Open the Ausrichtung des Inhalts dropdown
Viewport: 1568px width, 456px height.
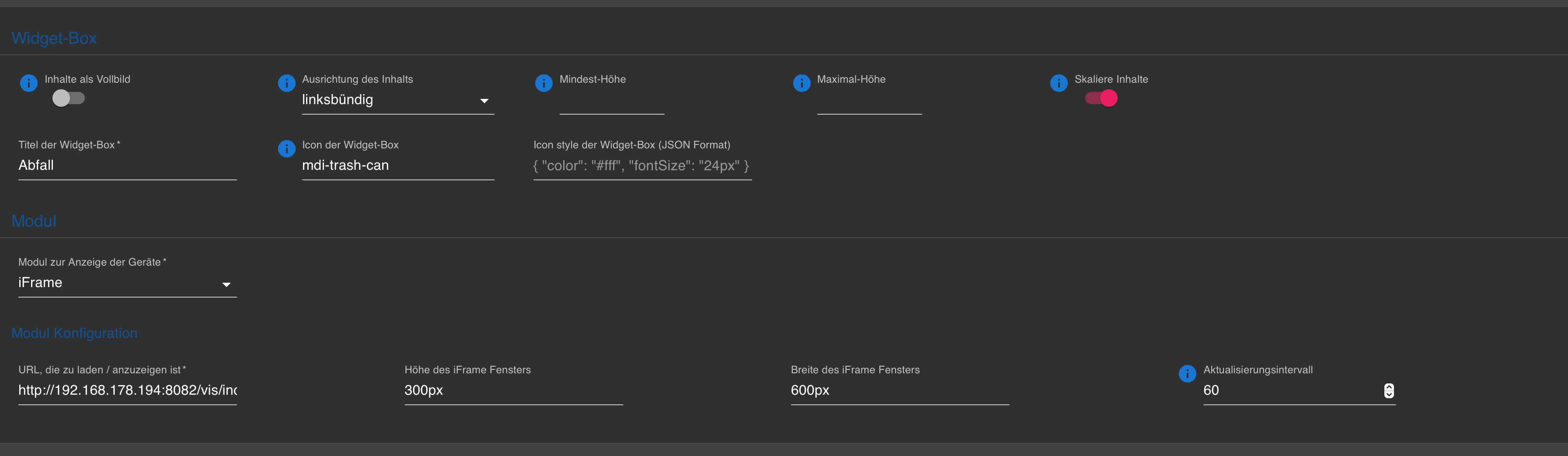point(398,101)
